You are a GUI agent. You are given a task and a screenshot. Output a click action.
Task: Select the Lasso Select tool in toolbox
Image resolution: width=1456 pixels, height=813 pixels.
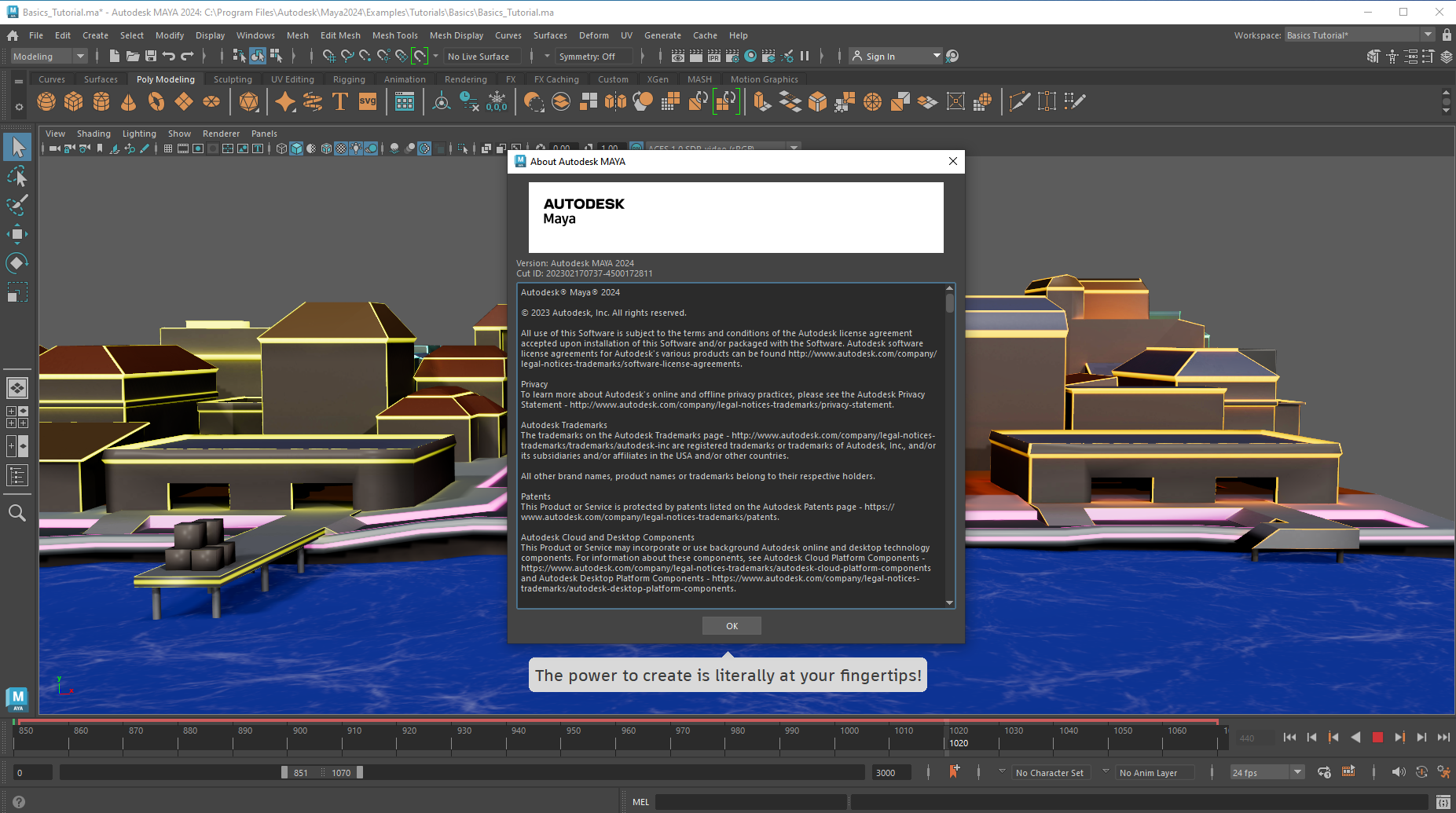(x=17, y=176)
